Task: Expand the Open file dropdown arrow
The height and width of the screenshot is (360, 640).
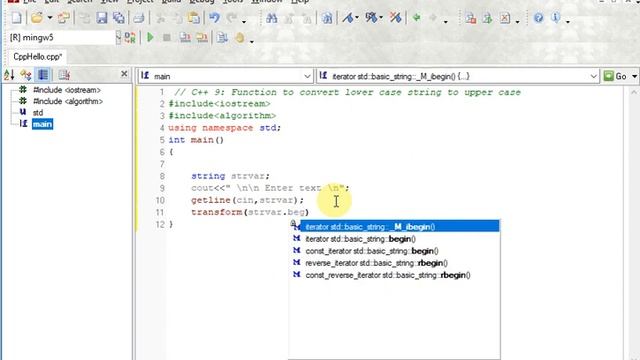Action: point(50,18)
